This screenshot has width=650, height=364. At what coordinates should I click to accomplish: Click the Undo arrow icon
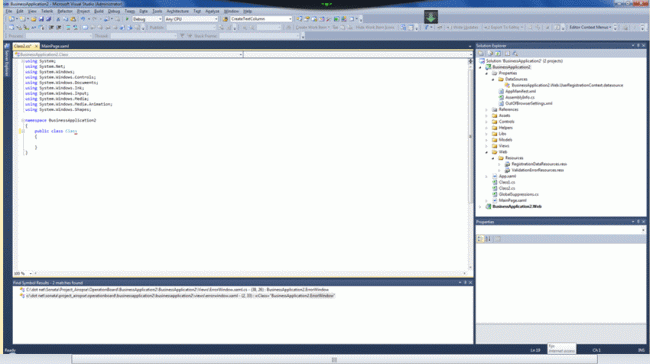83,19
